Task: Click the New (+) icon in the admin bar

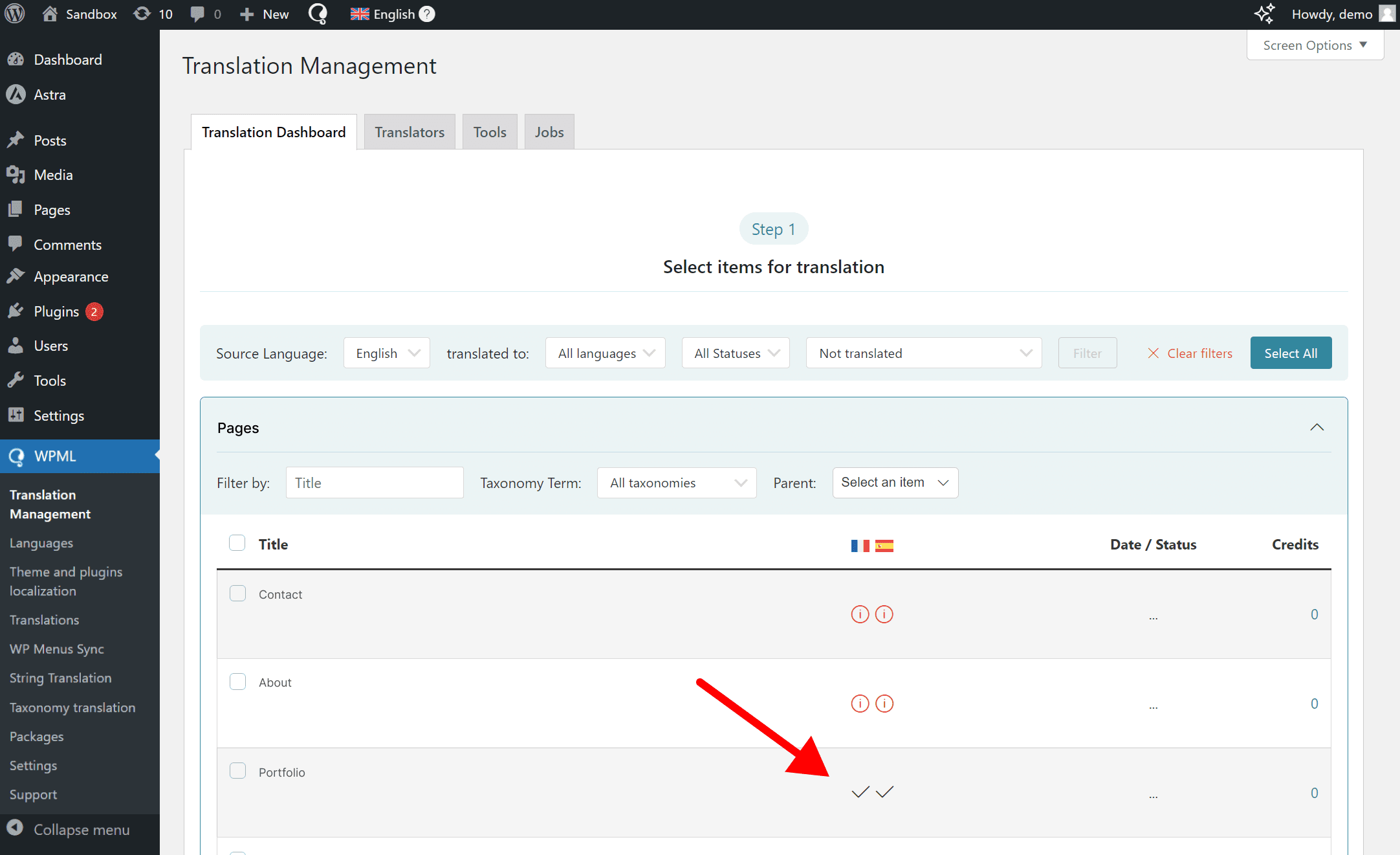Action: 245,14
